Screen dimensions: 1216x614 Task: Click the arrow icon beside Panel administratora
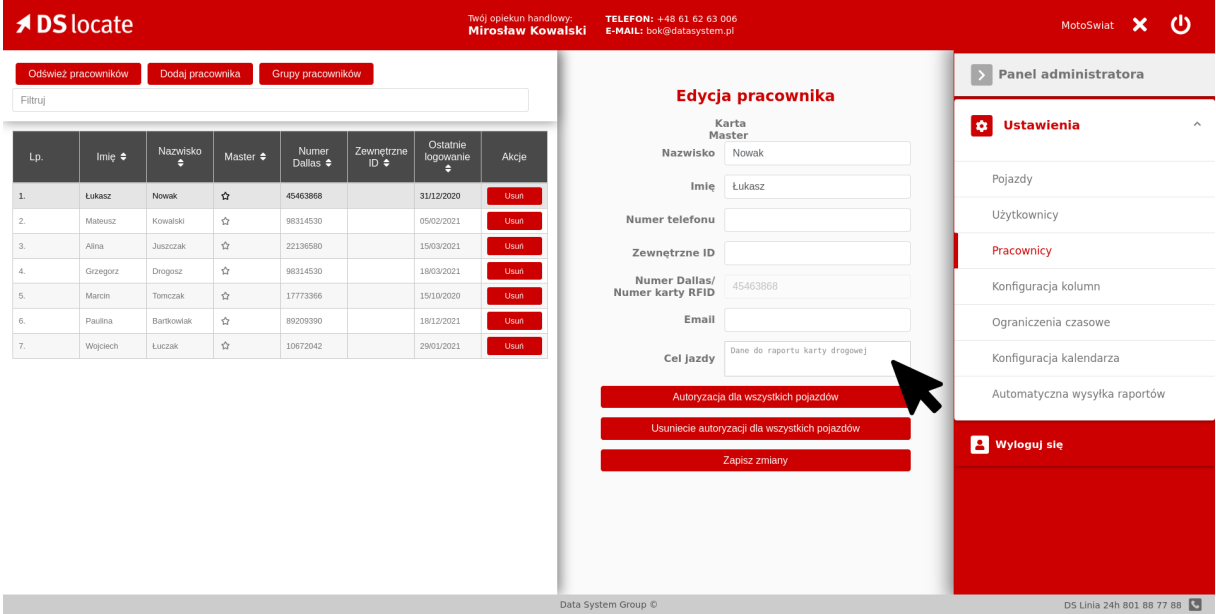(x=982, y=75)
